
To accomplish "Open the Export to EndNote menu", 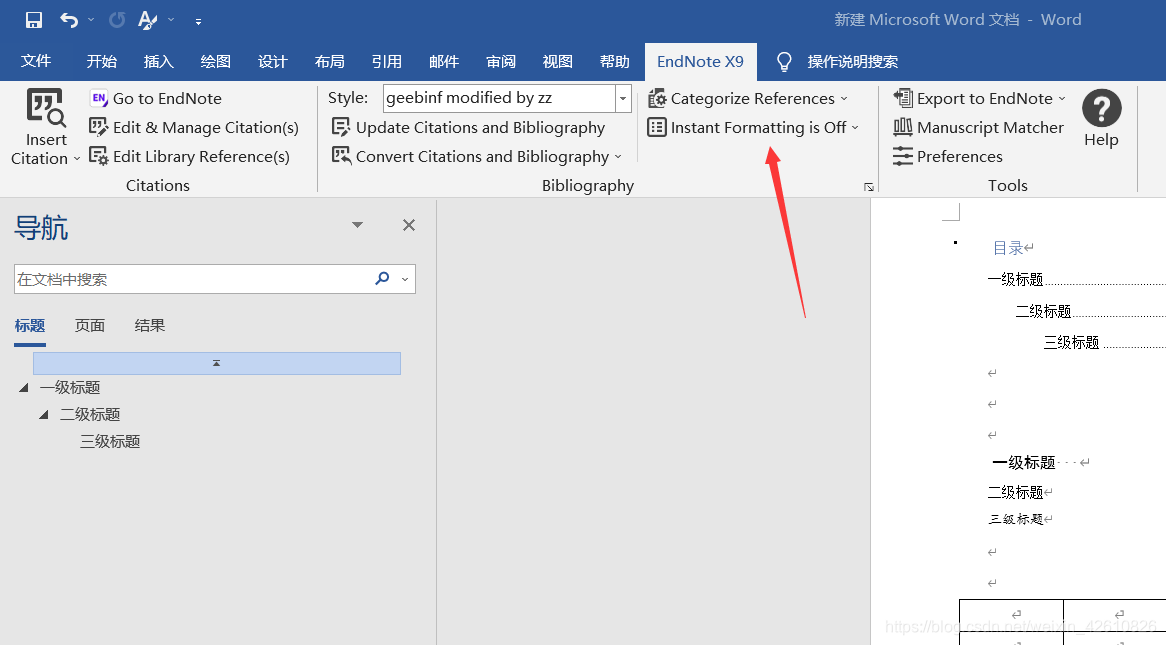I will click(x=980, y=98).
